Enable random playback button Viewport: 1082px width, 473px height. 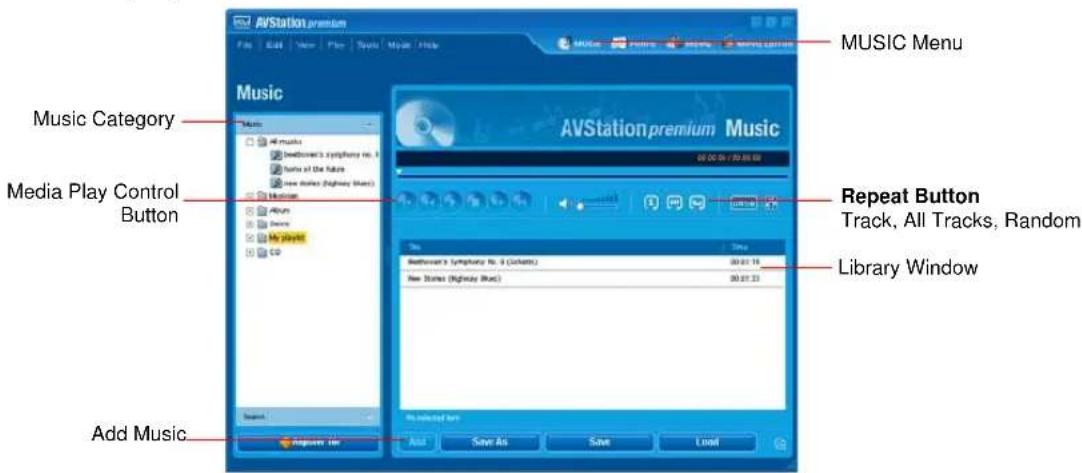tap(698, 202)
